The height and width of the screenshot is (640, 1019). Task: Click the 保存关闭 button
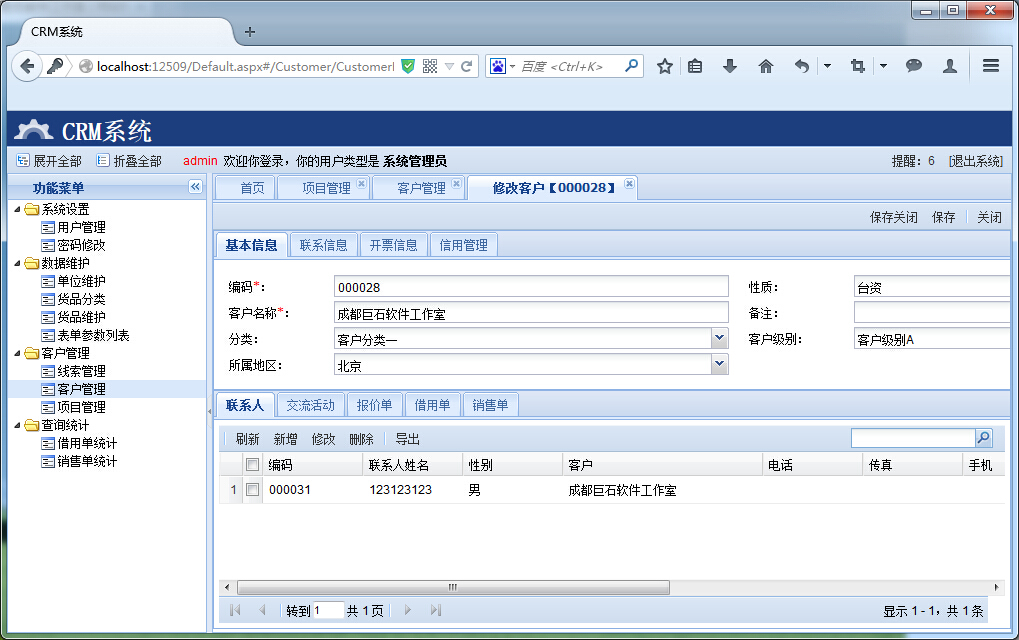(x=893, y=217)
